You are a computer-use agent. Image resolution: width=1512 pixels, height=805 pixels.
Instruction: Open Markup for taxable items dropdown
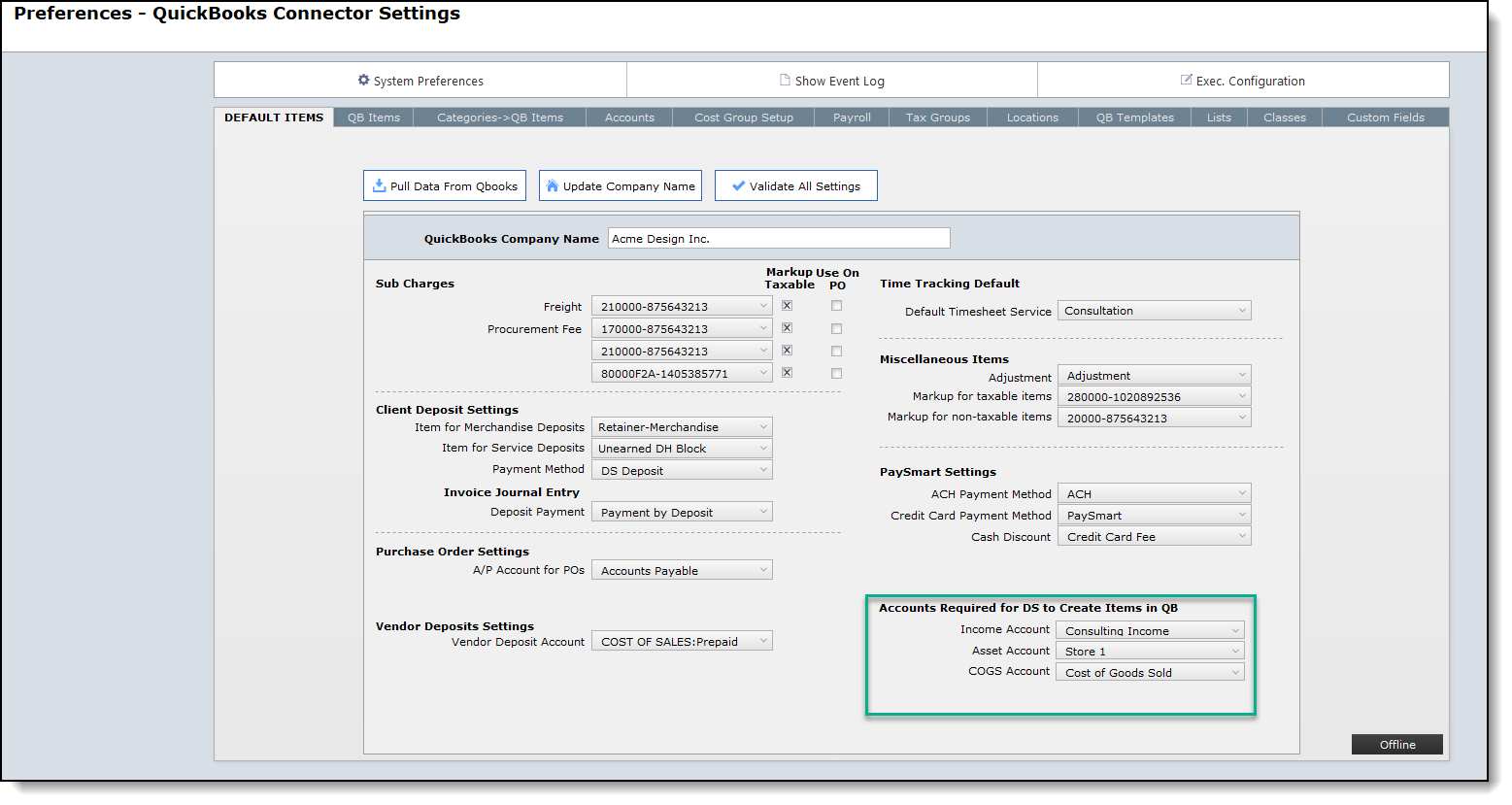(x=1154, y=396)
